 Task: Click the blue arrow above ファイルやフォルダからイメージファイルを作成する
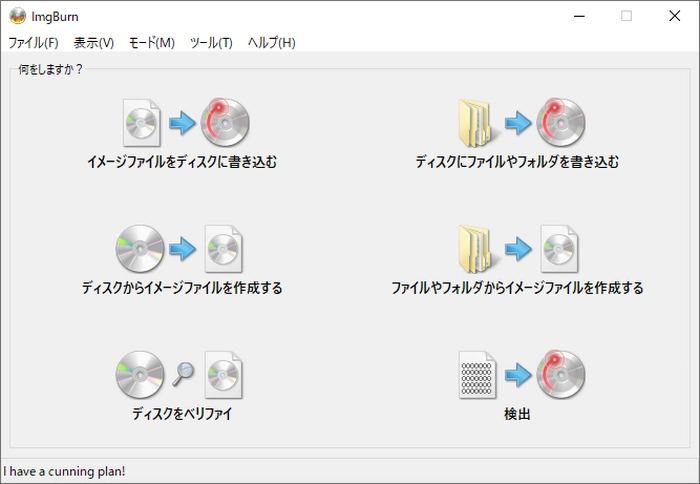pyautogui.click(x=518, y=249)
